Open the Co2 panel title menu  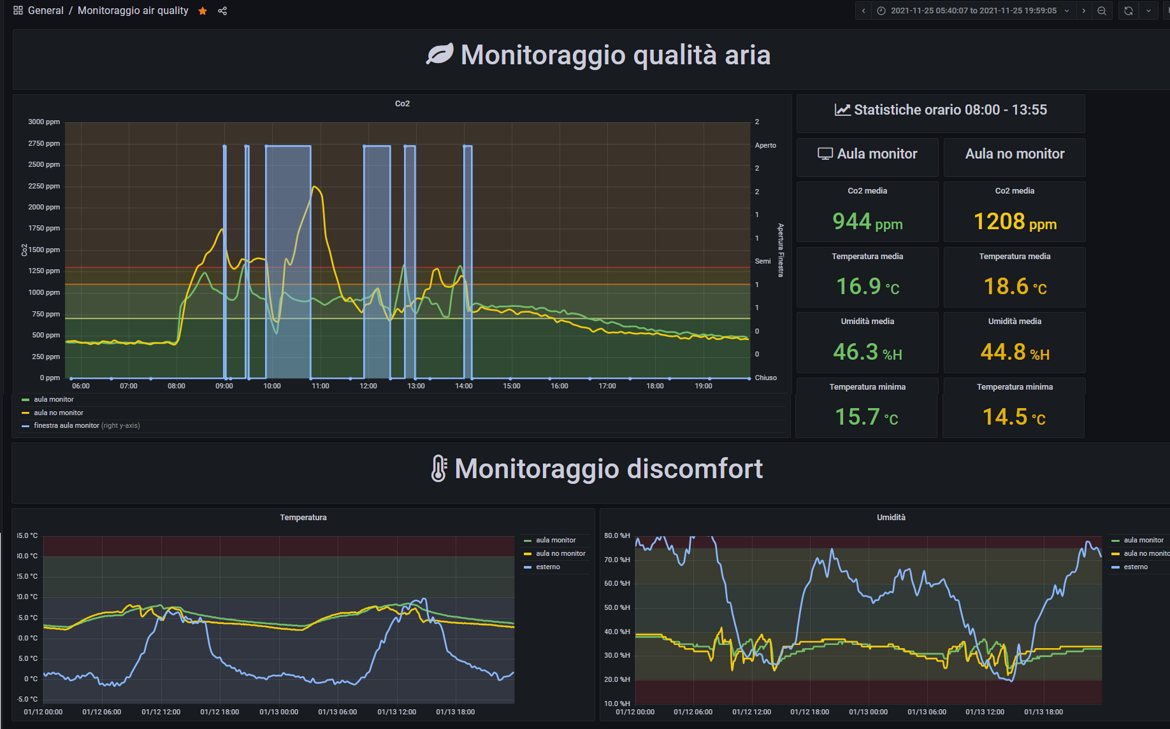pyautogui.click(x=402, y=104)
